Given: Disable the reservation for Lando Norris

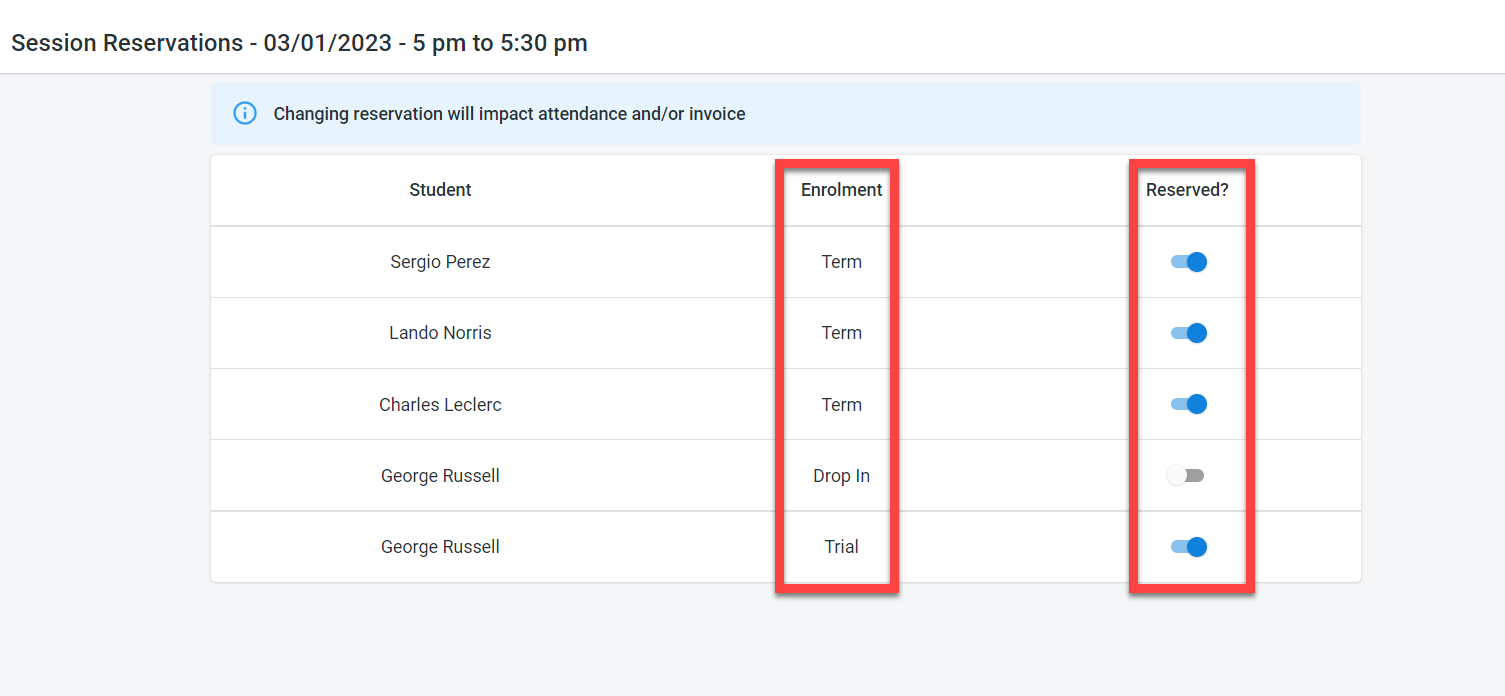Looking at the screenshot, I should [x=1189, y=333].
